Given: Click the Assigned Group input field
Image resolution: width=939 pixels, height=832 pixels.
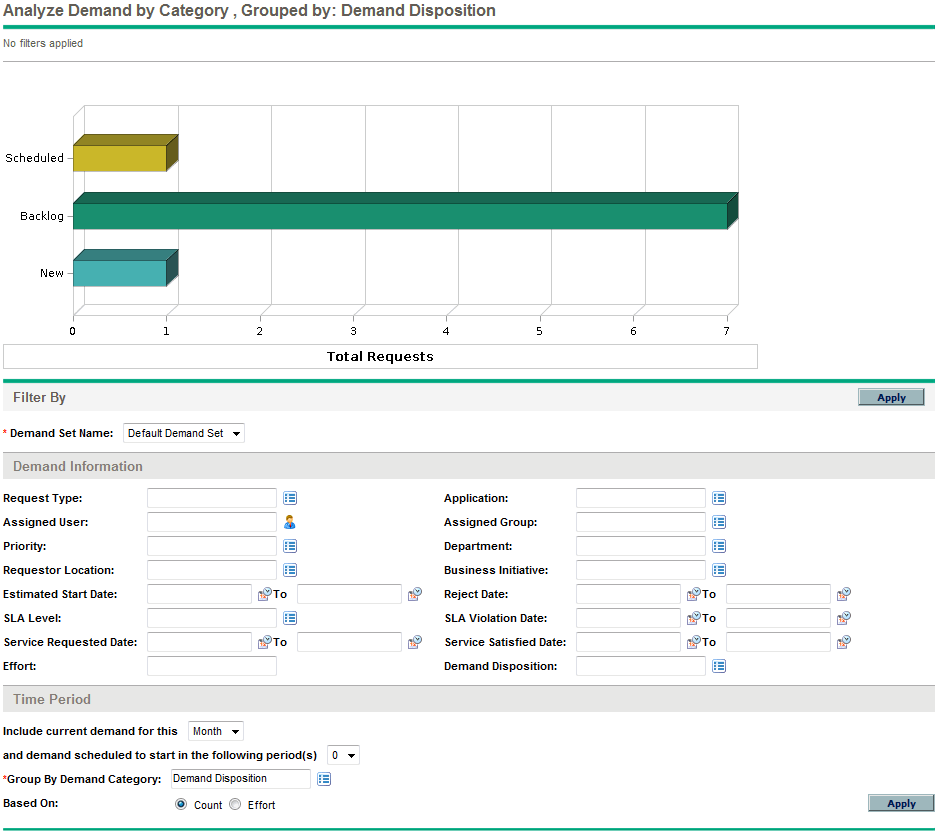Looking at the screenshot, I should click(641, 522).
